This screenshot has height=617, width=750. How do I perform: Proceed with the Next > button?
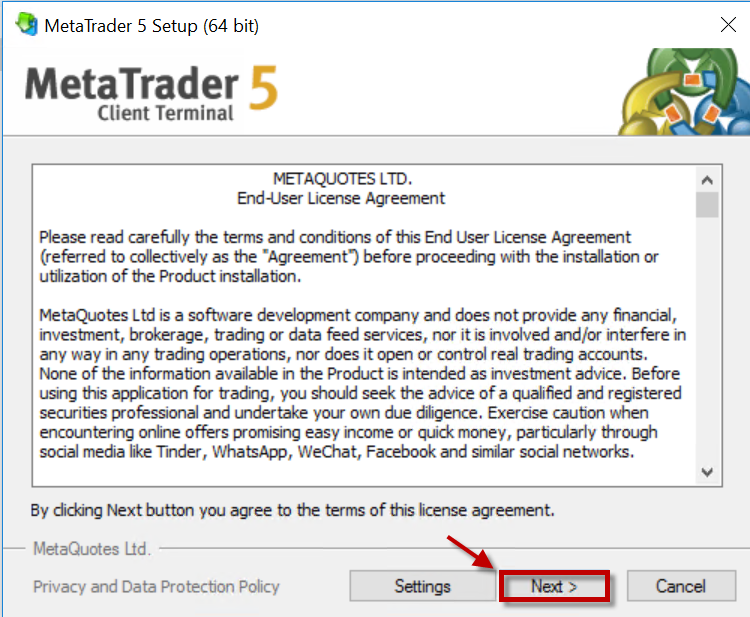pyautogui.click(x=554, y=586)
